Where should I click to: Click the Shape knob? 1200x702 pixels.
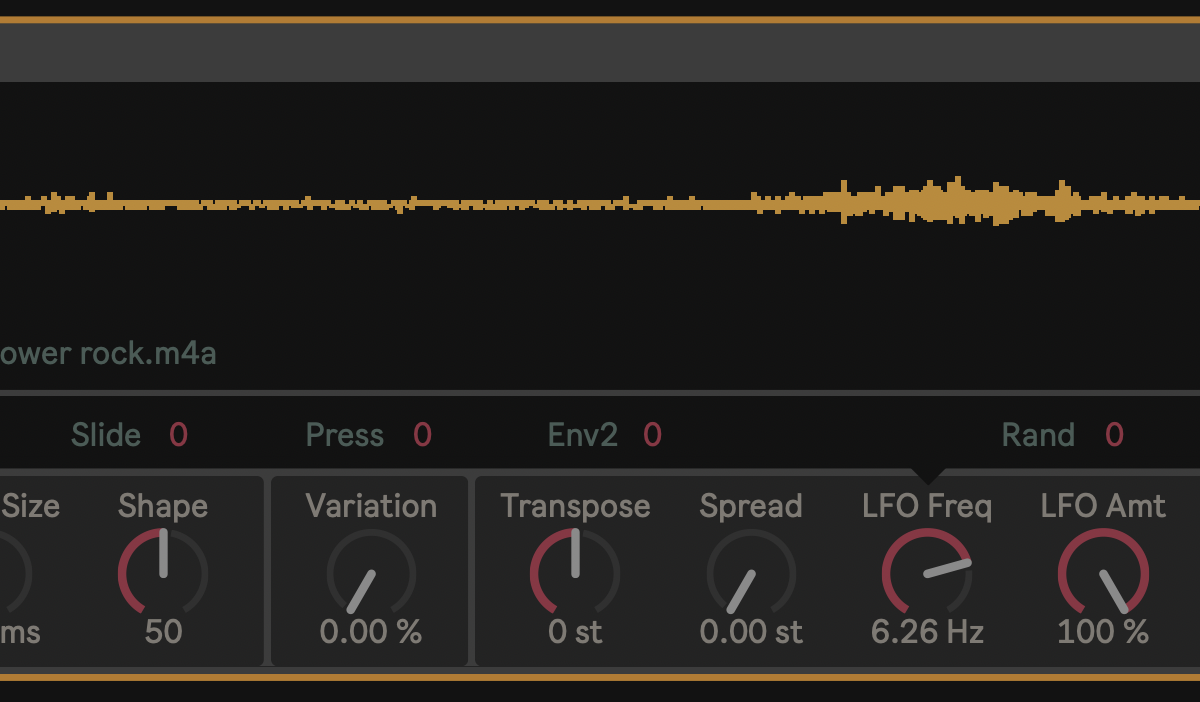[163, 573]
